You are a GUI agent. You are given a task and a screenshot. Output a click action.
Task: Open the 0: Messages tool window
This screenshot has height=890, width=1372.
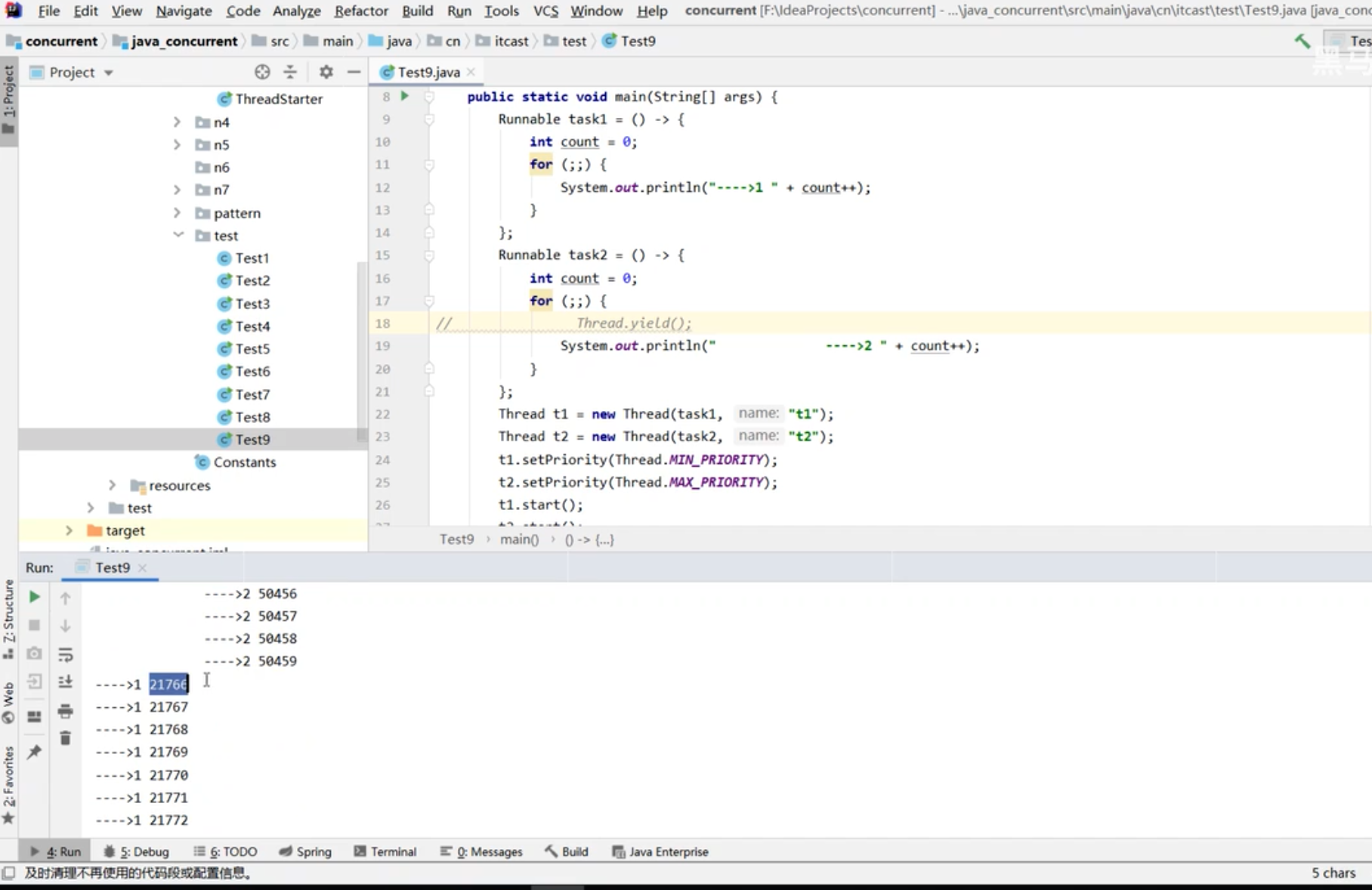tap(481, 851)
